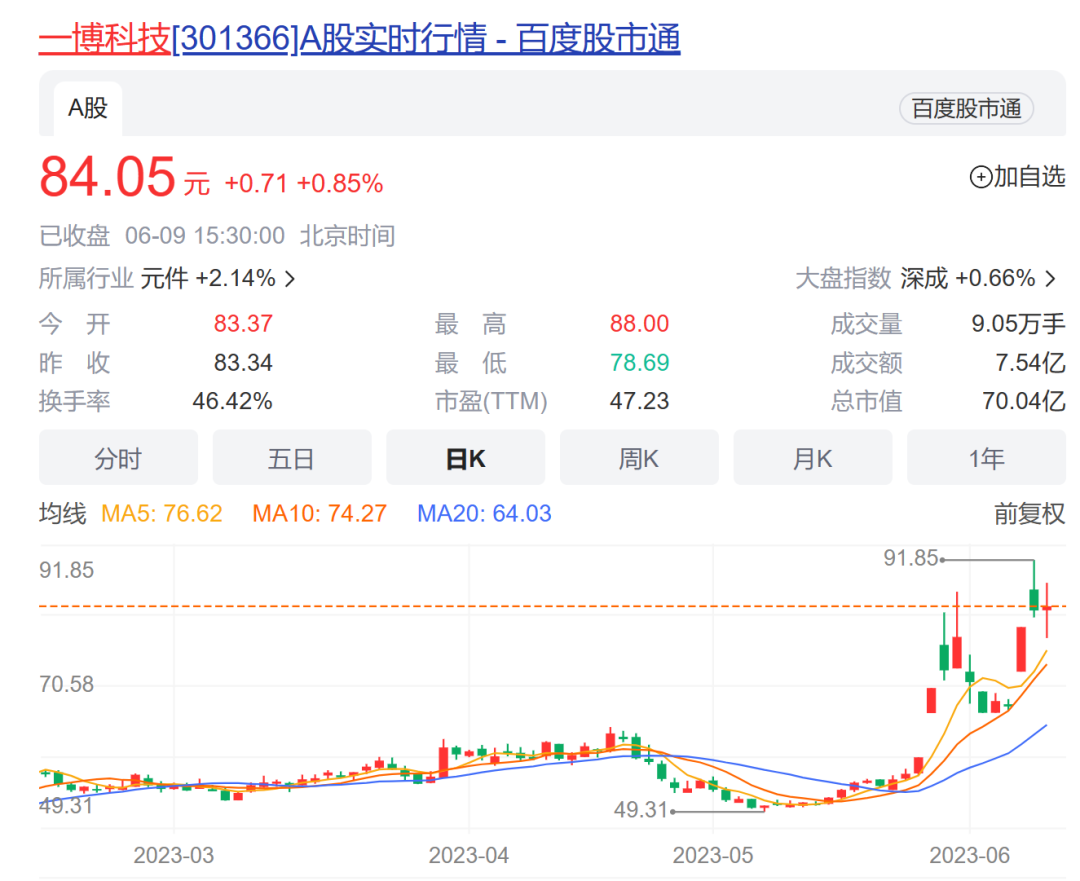Click the 2023-06 date axis label
Screen dimensions: 1080x881
(969, 856)
